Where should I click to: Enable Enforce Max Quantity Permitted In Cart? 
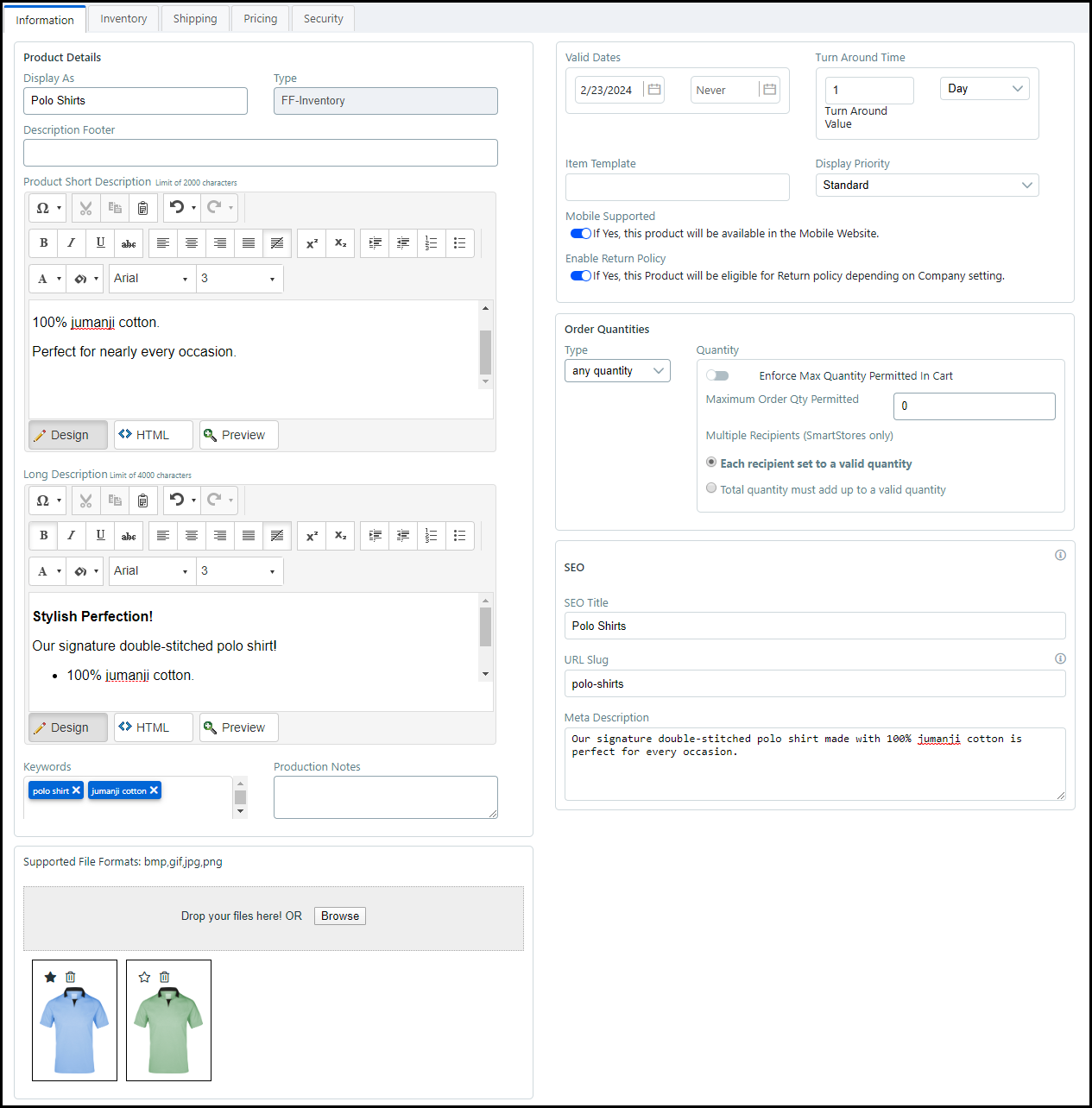pyautogui.click(x=717, y=375)
